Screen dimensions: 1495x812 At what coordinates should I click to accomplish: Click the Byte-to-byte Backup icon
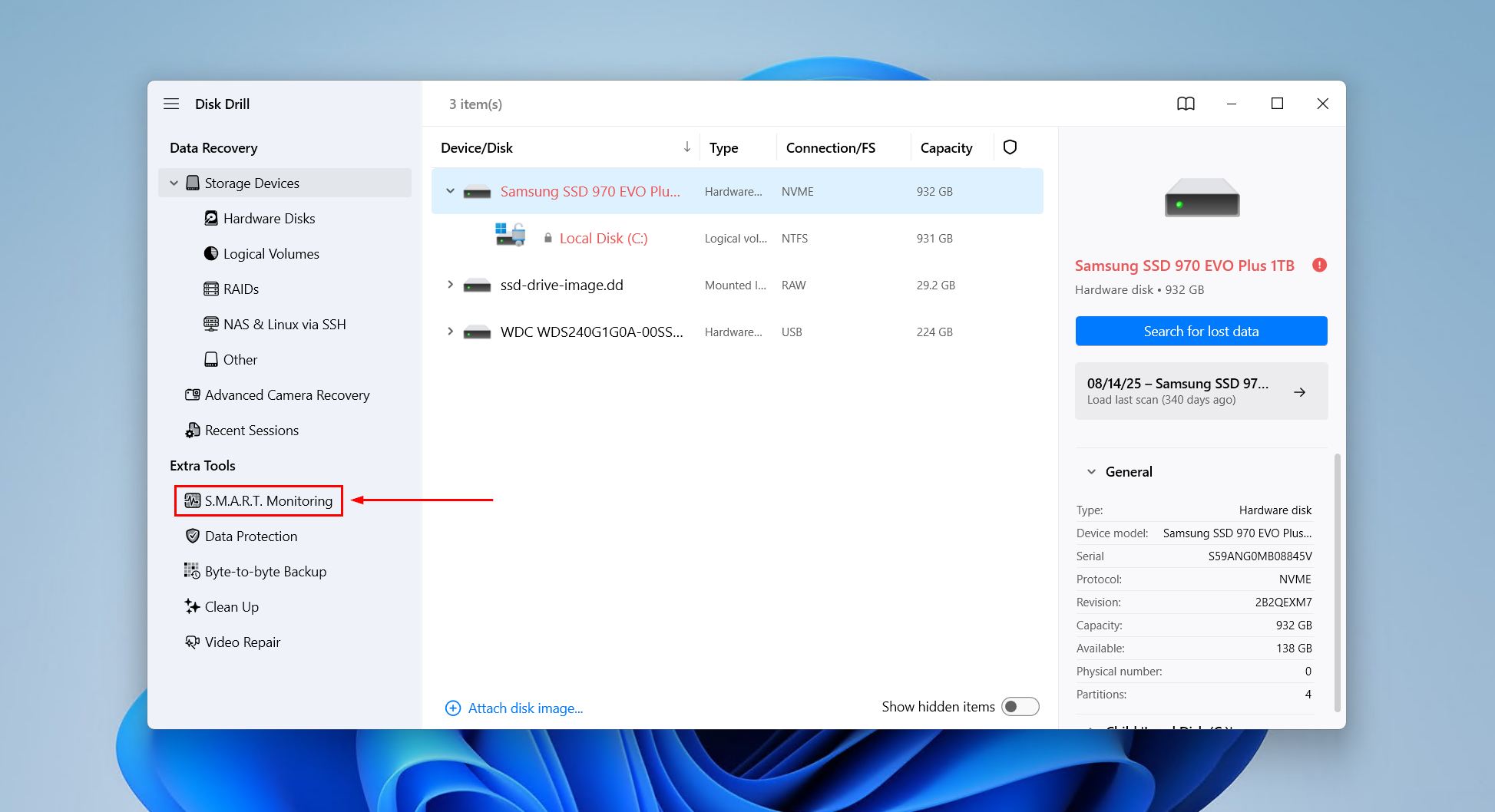[193, 571]
